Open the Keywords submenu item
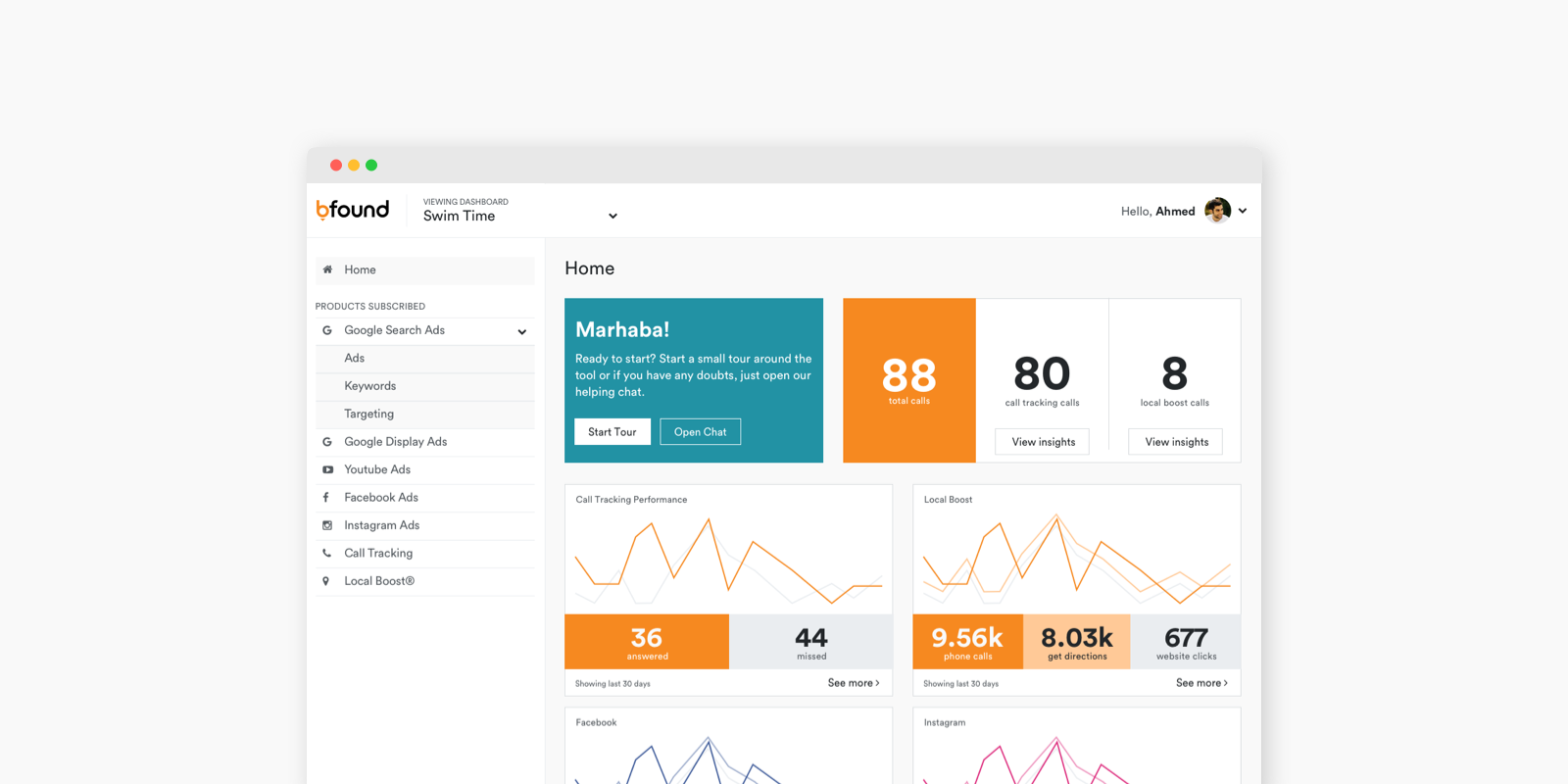This screenshot has height=784, width=1568. coord(425,386)
